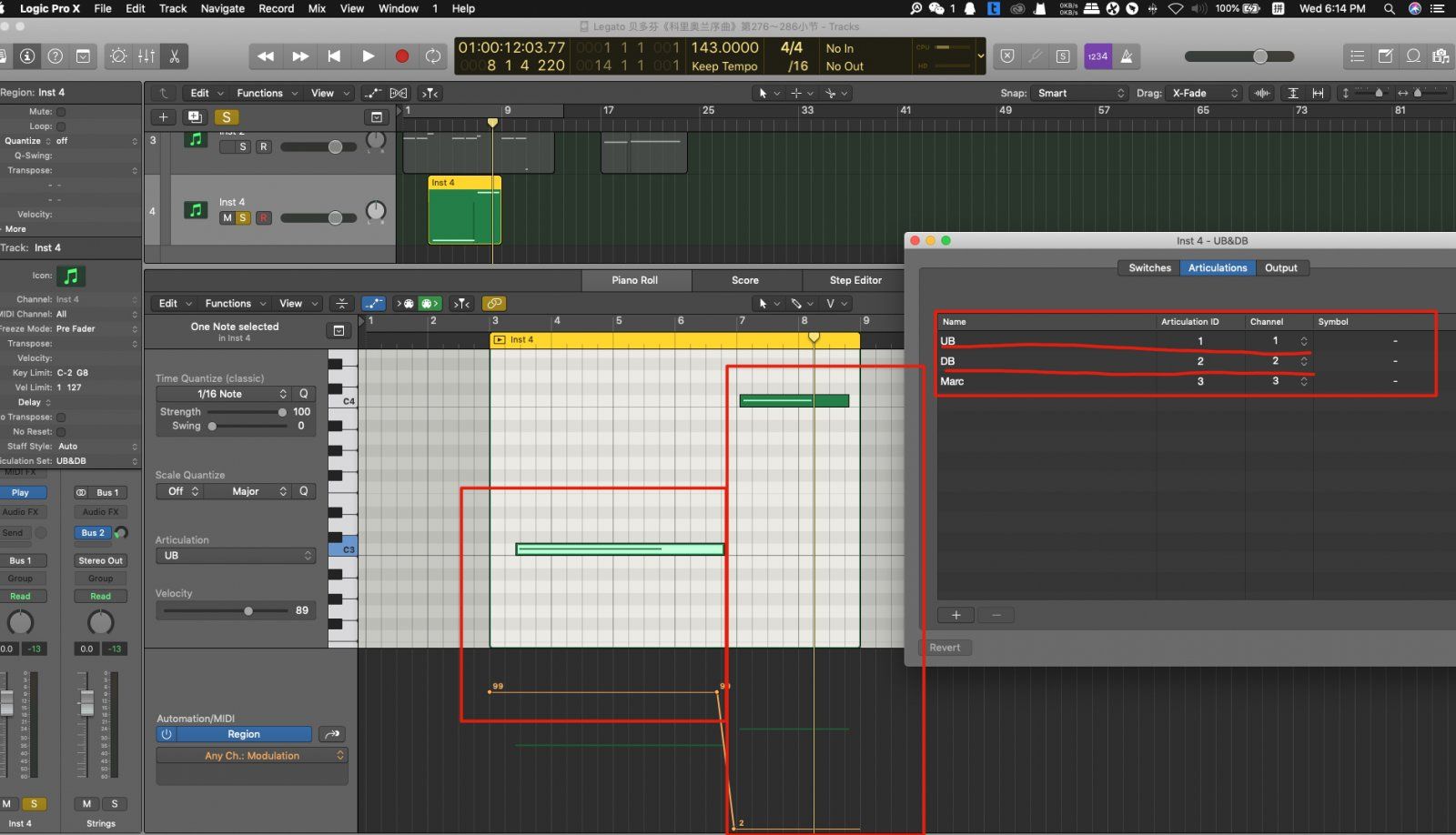Toggle the Tuner icon in control bar
Screen dimensions: 1456x835
coord(1035,56)
